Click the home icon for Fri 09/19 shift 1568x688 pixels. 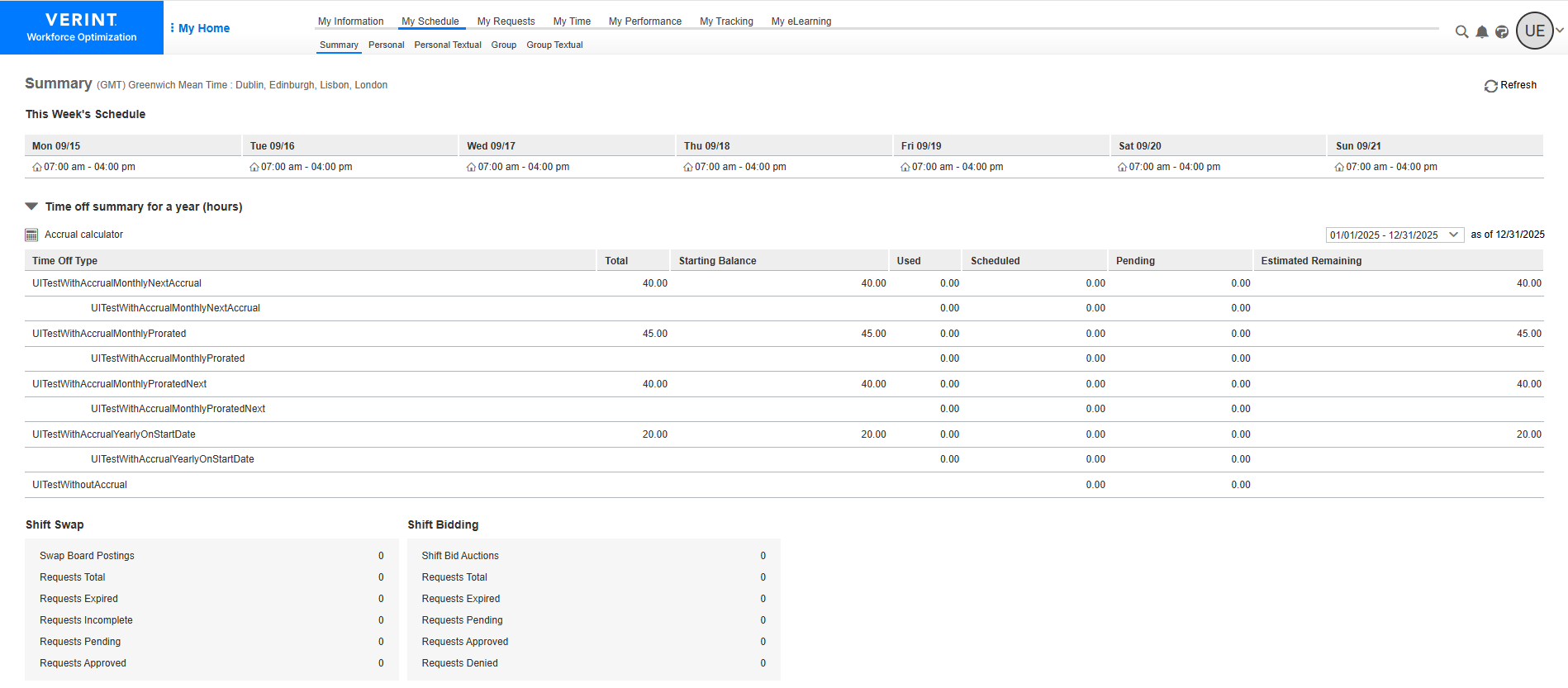pos(905,167)
